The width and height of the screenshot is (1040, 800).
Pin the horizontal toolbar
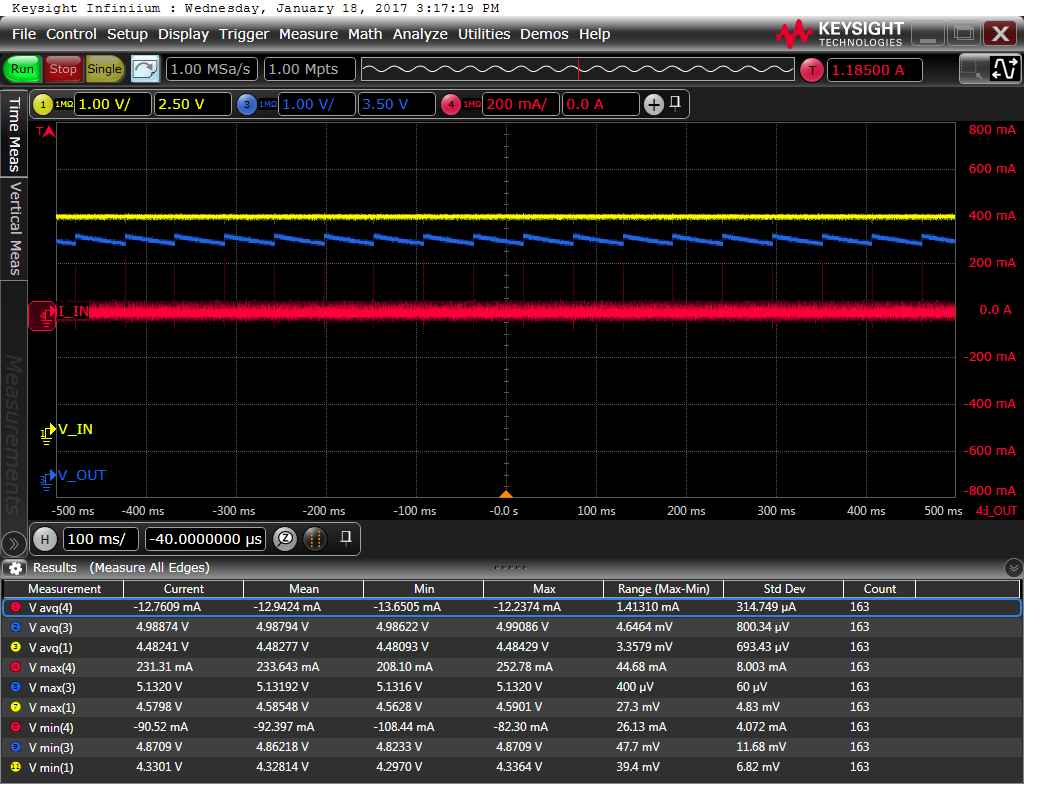click(x=346, y=537)
